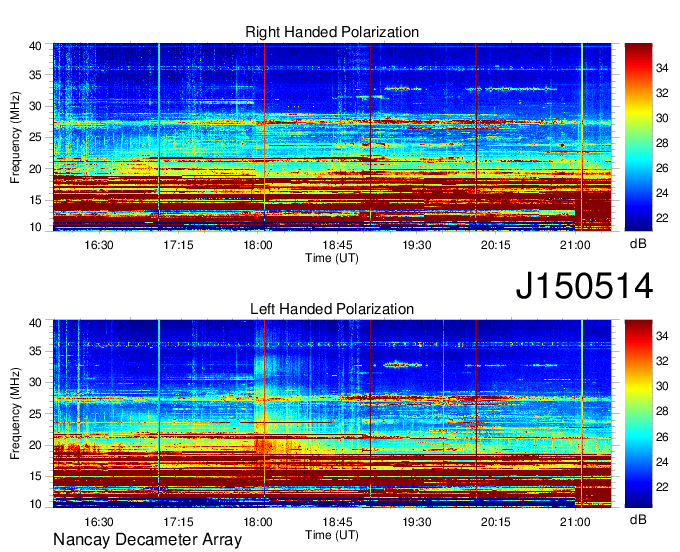The height and width of the screenshot is (552, 680).
Task: Select the 26 dB tick on left-handed colorbar
Action: (662, 437)
